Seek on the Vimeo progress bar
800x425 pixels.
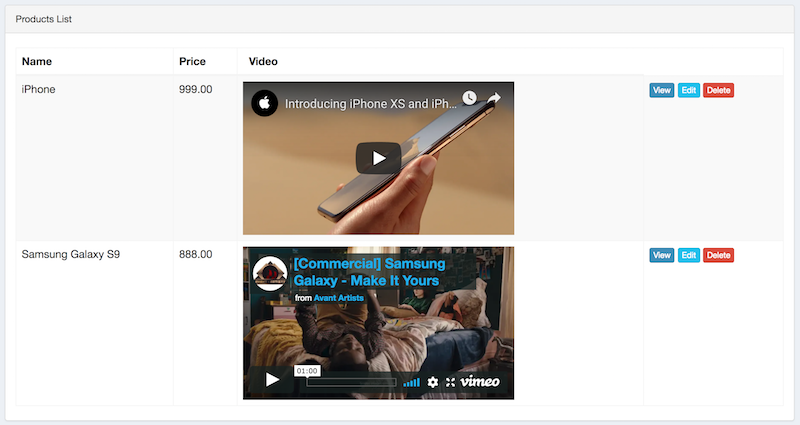click(x=350, y=382)
